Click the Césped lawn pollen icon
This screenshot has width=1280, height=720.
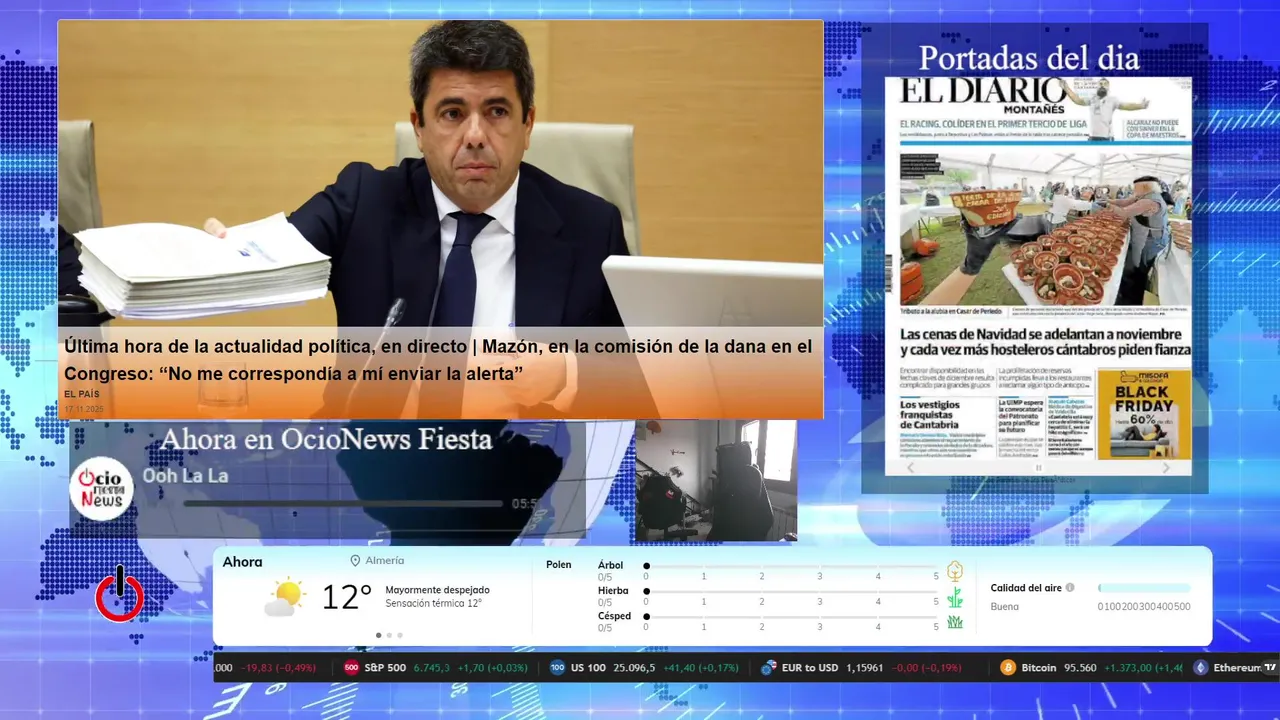point(955,622)
